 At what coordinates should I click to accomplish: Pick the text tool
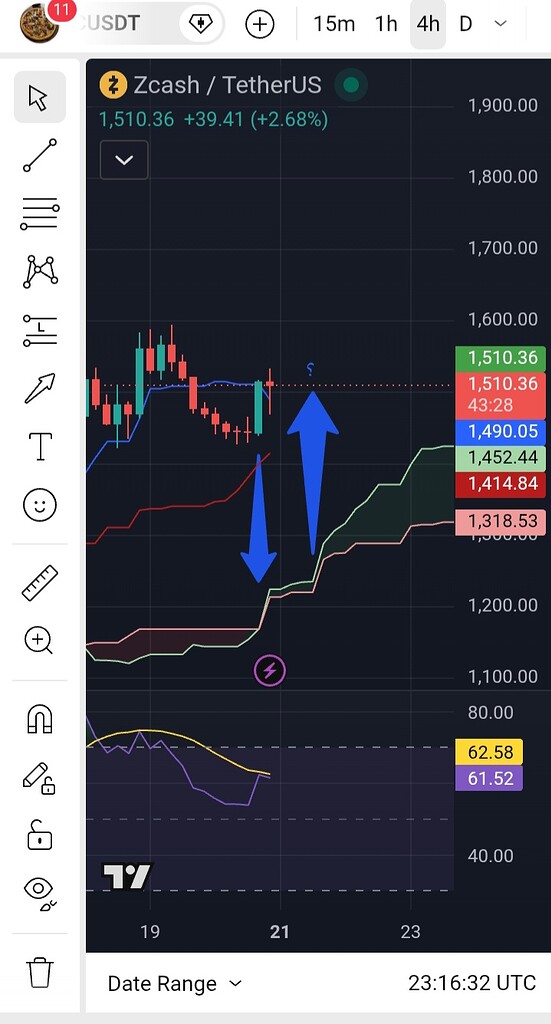click(40, 447)
